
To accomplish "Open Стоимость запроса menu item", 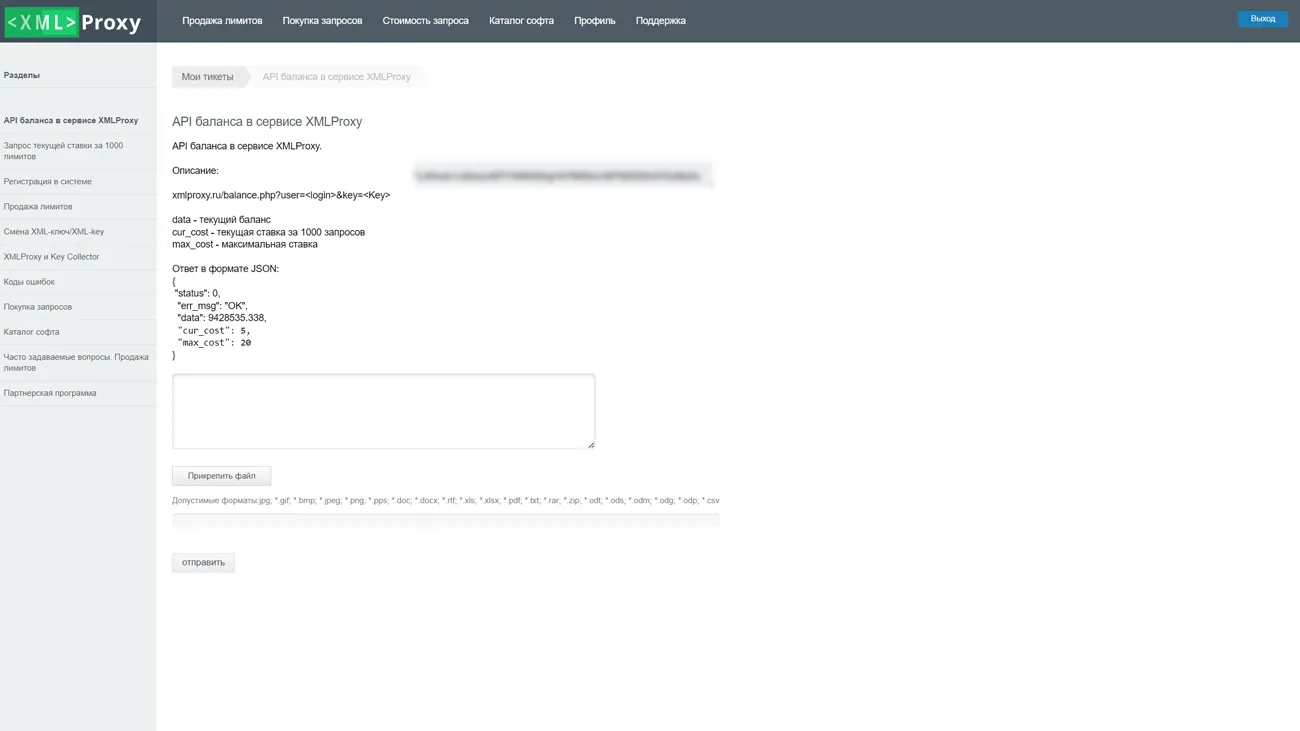I will coord(425,21).
